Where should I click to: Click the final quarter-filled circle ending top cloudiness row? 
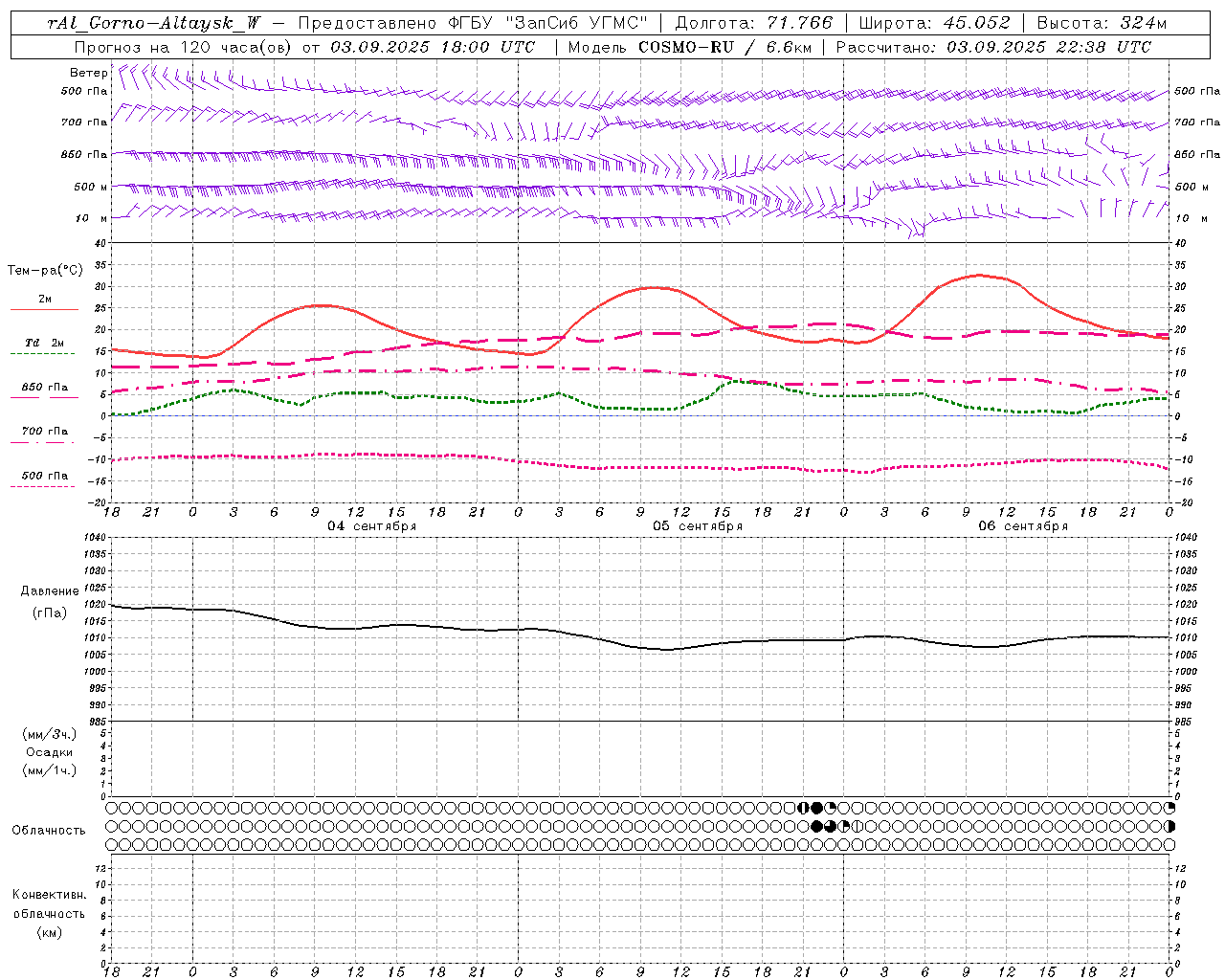(1169, 808)
